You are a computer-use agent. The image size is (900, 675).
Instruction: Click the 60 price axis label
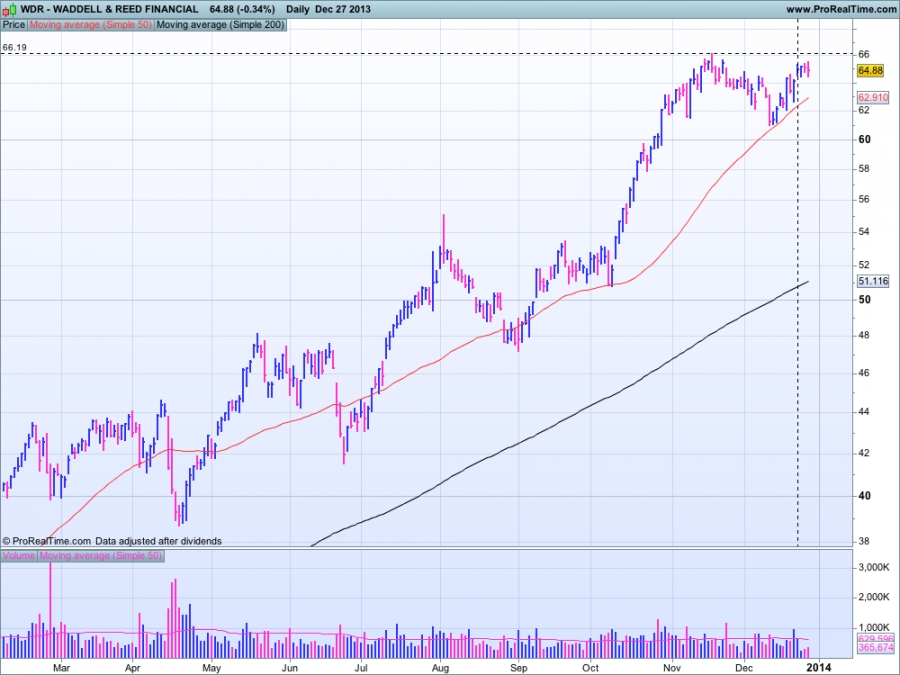(864, 139)
